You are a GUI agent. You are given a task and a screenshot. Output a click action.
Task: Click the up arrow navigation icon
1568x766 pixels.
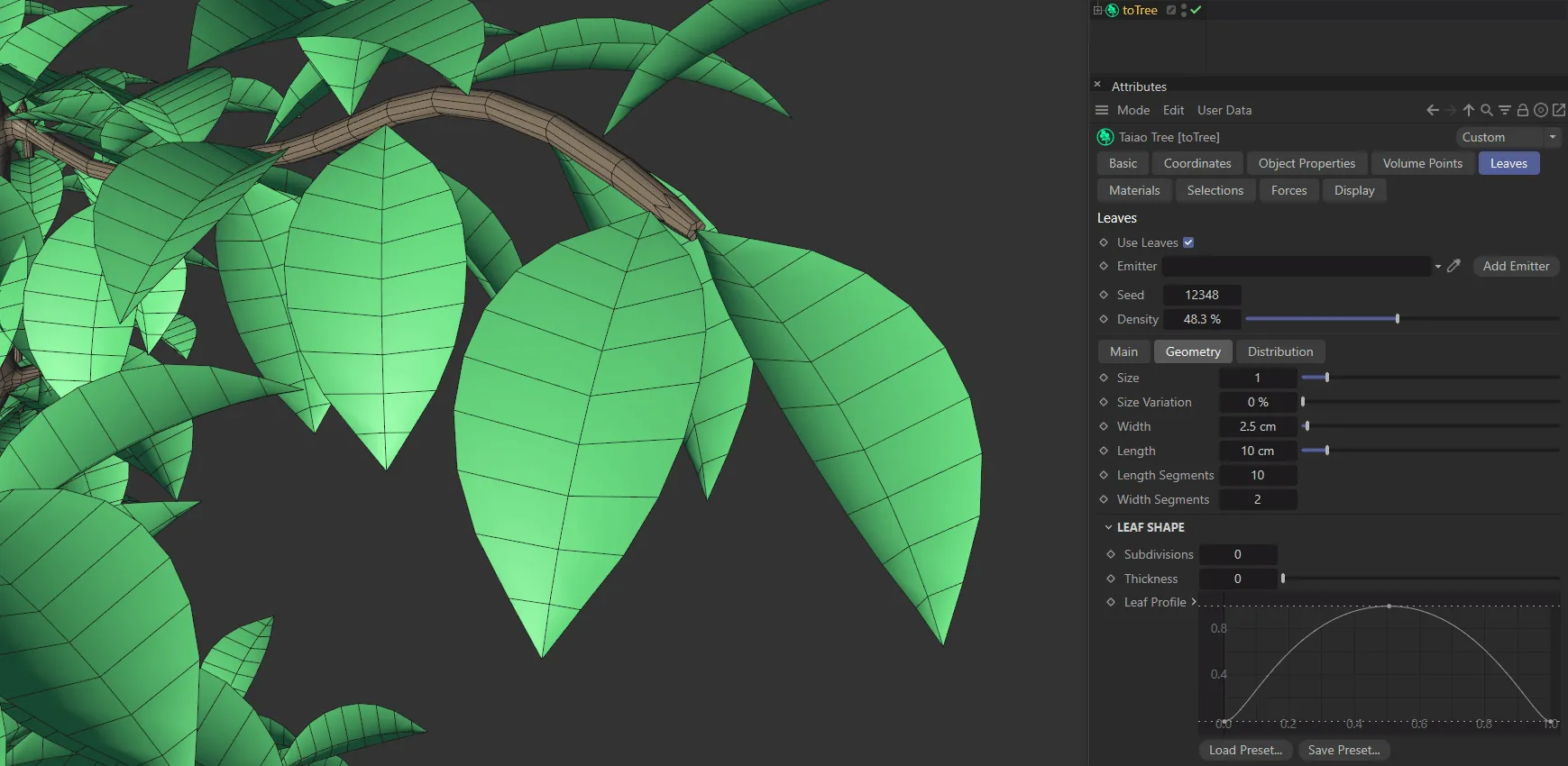(1468, 110)
